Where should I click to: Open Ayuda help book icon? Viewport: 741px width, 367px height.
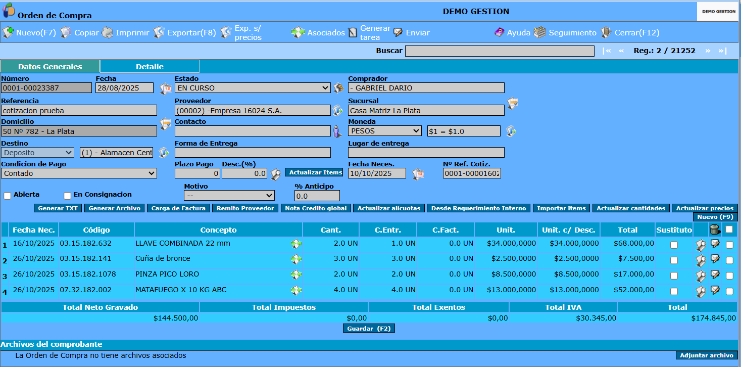tap(500, 33)
